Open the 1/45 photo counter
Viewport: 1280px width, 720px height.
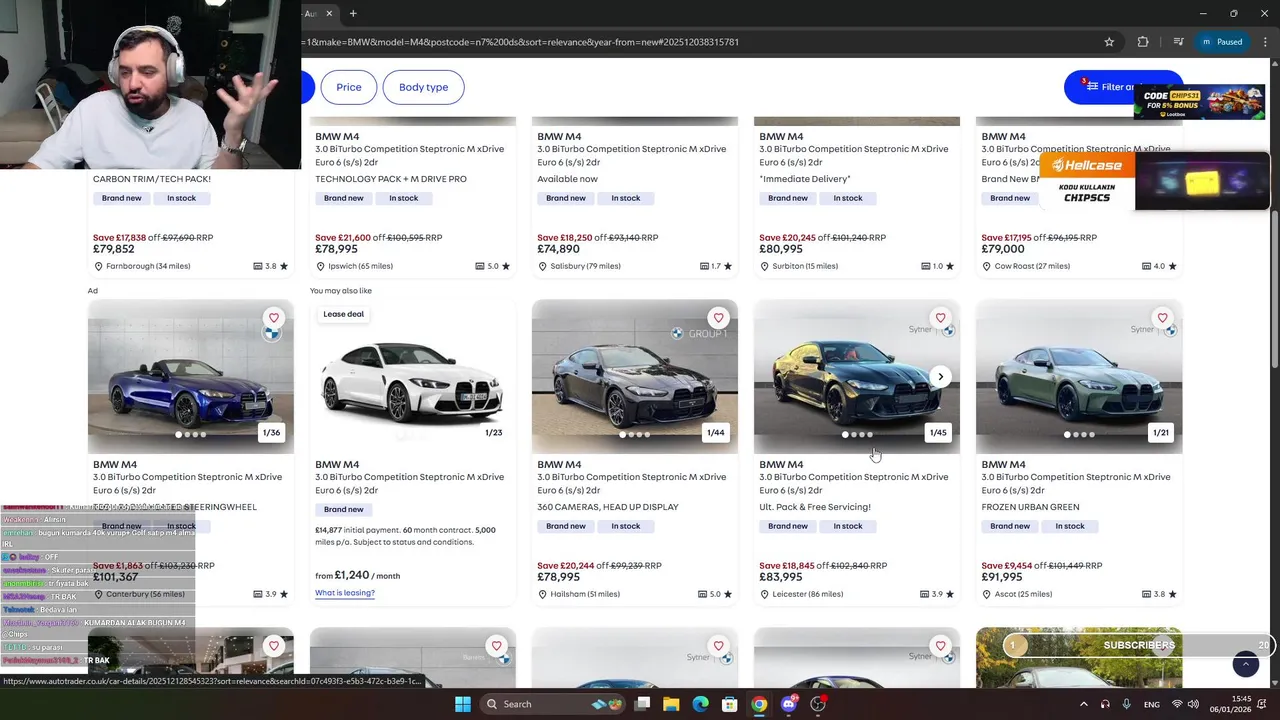point(938,433)
